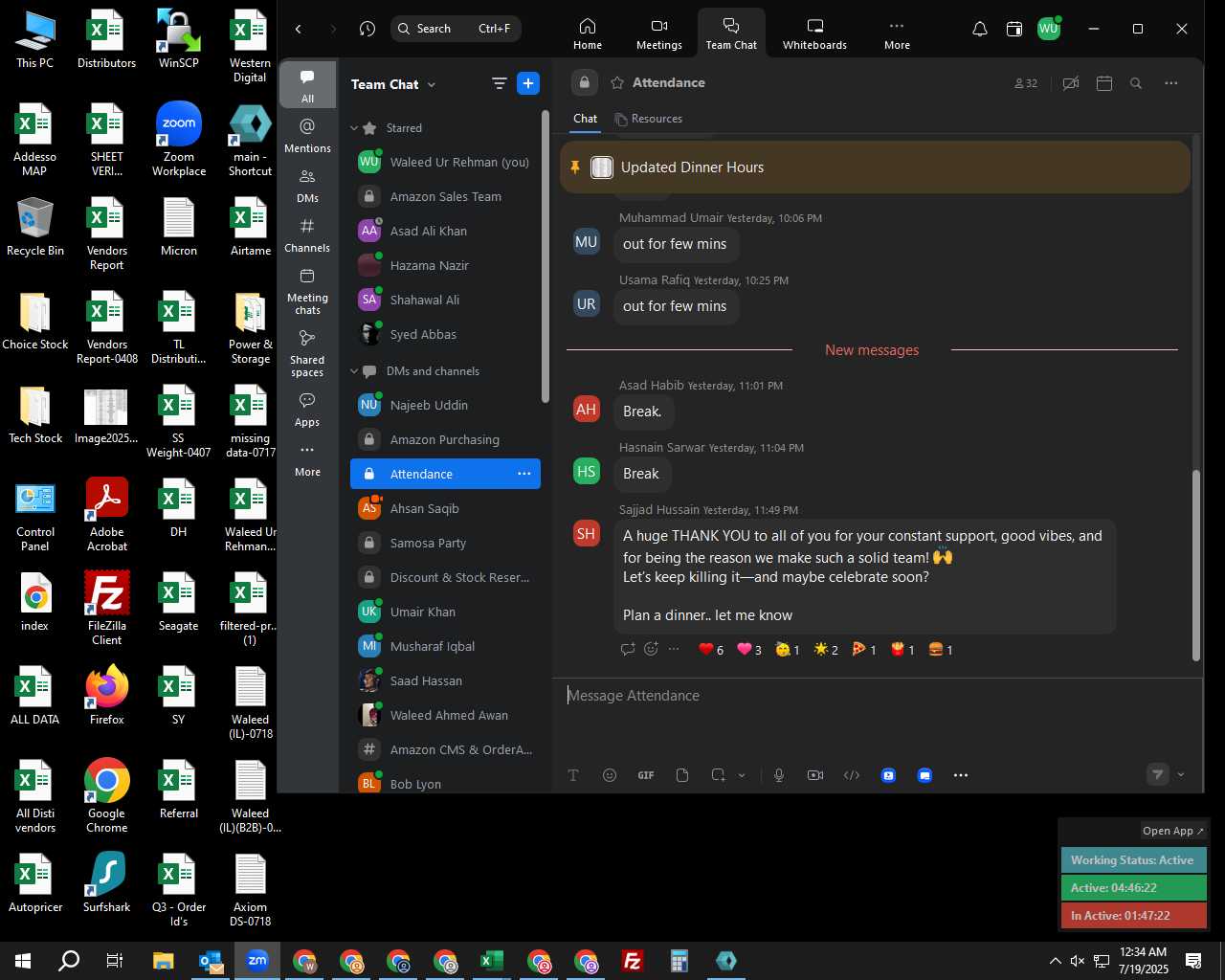Click the message list scrollbar
This screenshot has height=980, width=1225.
click(x=1195, y=565)
